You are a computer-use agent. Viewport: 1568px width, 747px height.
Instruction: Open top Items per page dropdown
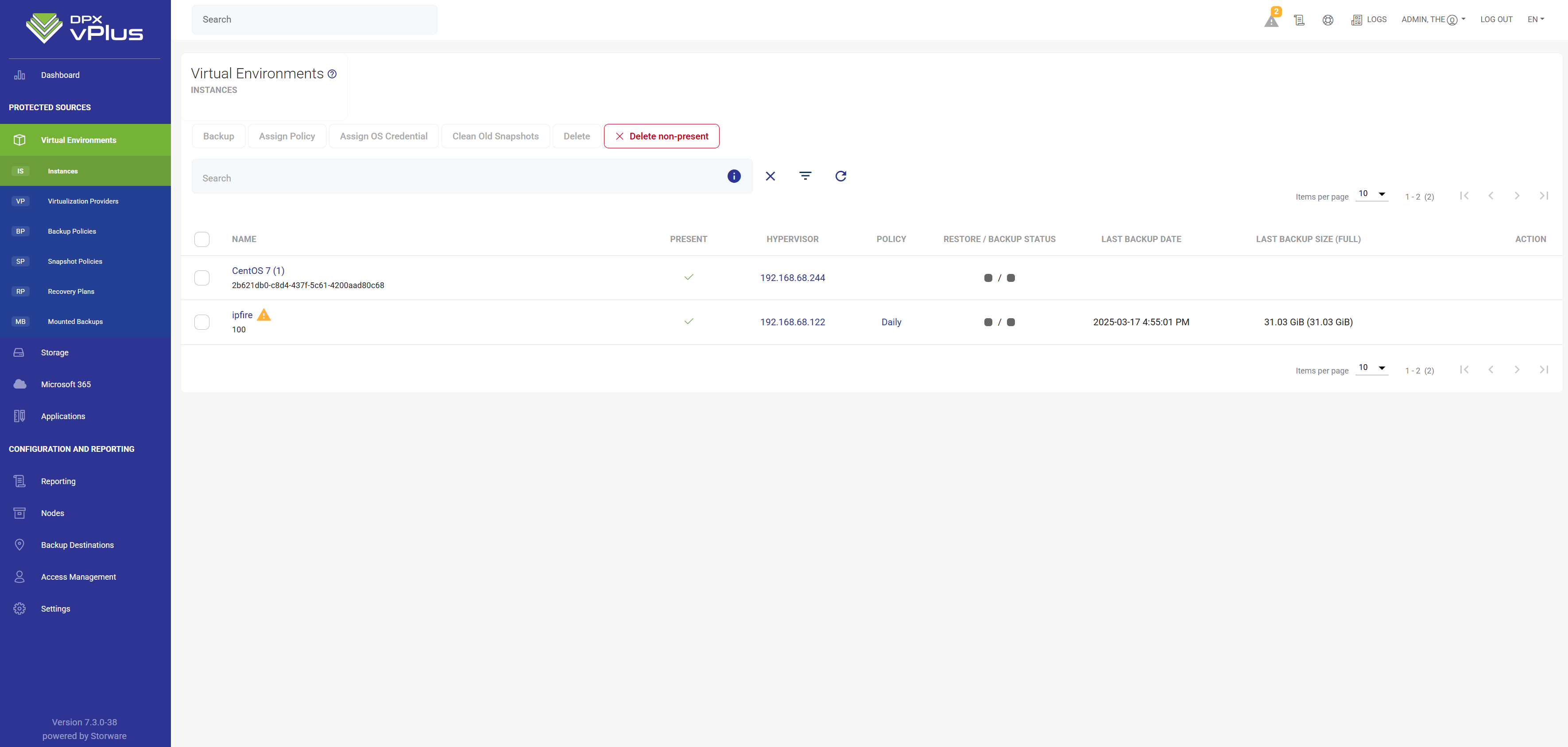[x=1371, y=194]
